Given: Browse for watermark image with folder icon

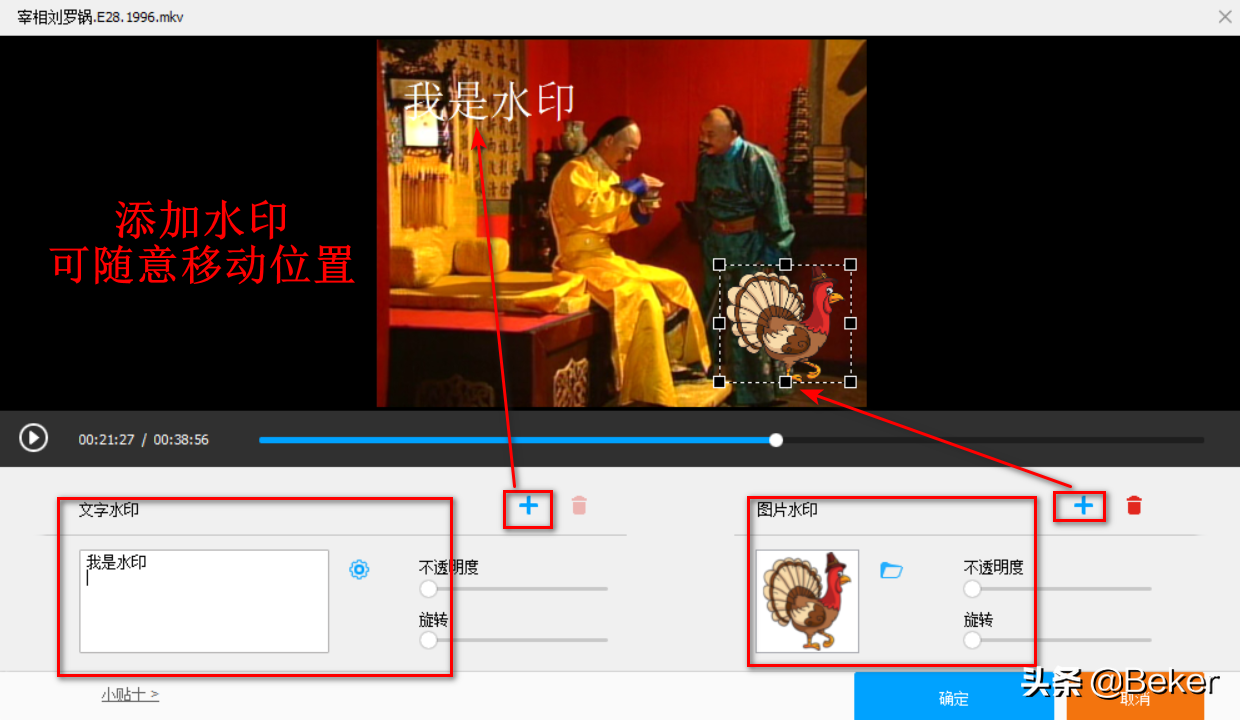Looking at the screenshot, I should pos(891,570).
